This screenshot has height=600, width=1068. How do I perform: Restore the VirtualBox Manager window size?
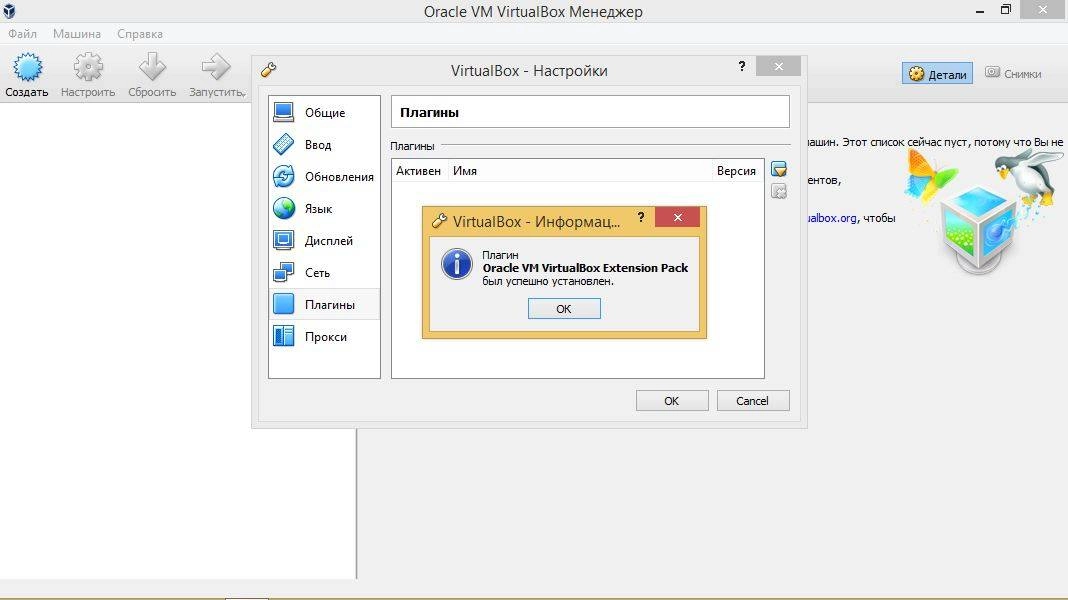point(1006,10)
